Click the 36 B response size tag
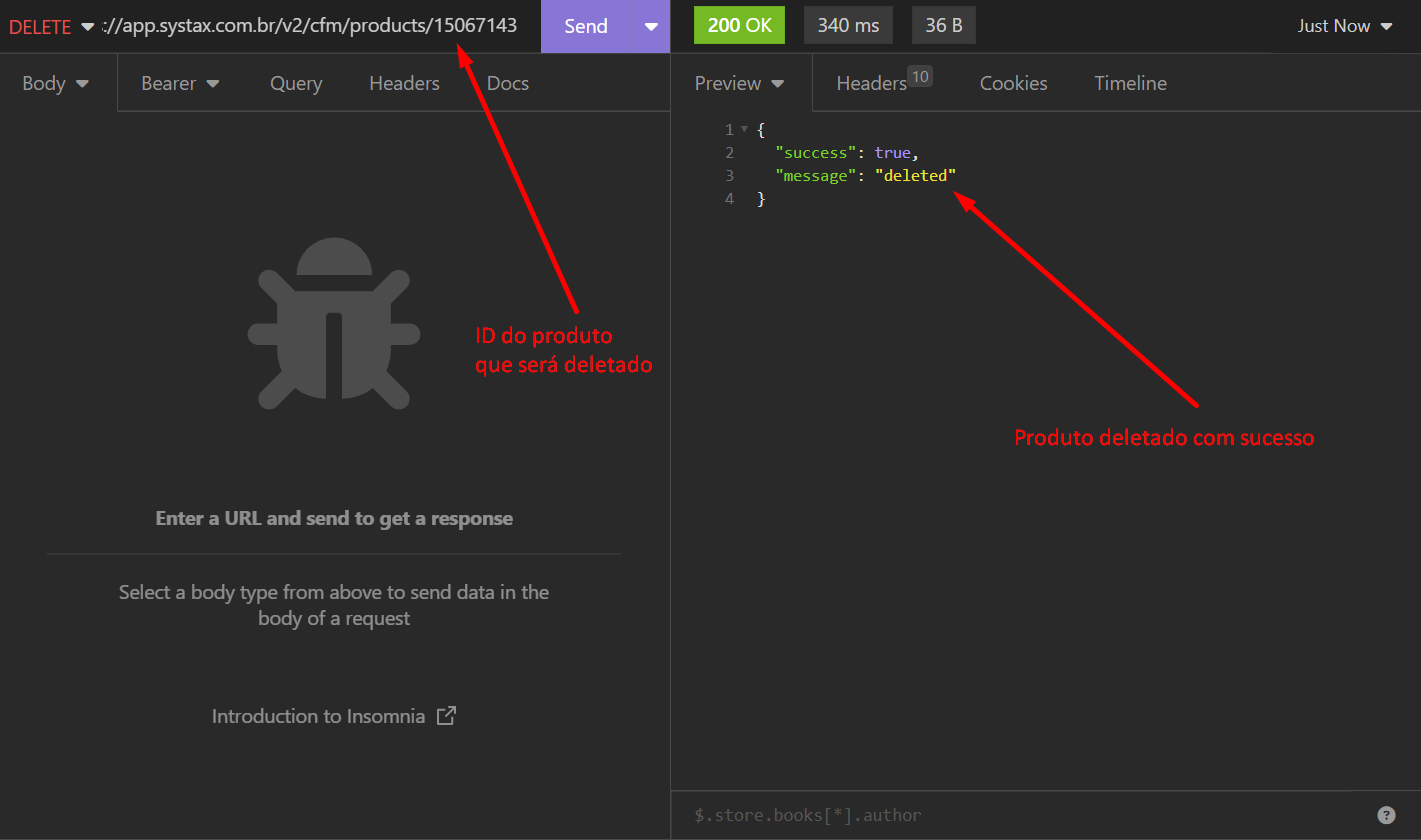This screenshot has height=840, width=1421. (x=943, y=26)
